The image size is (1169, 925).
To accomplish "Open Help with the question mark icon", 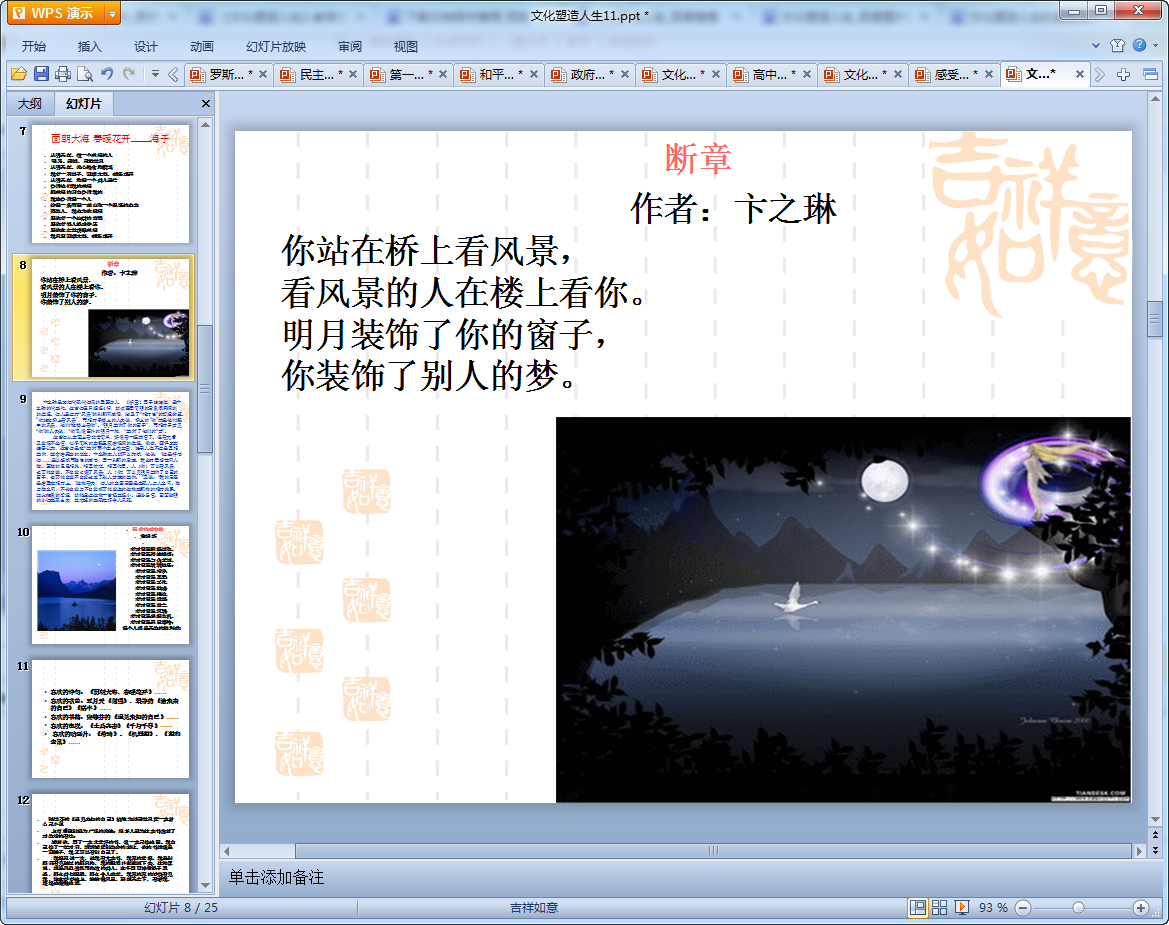I will click(x=1139, y=45).
